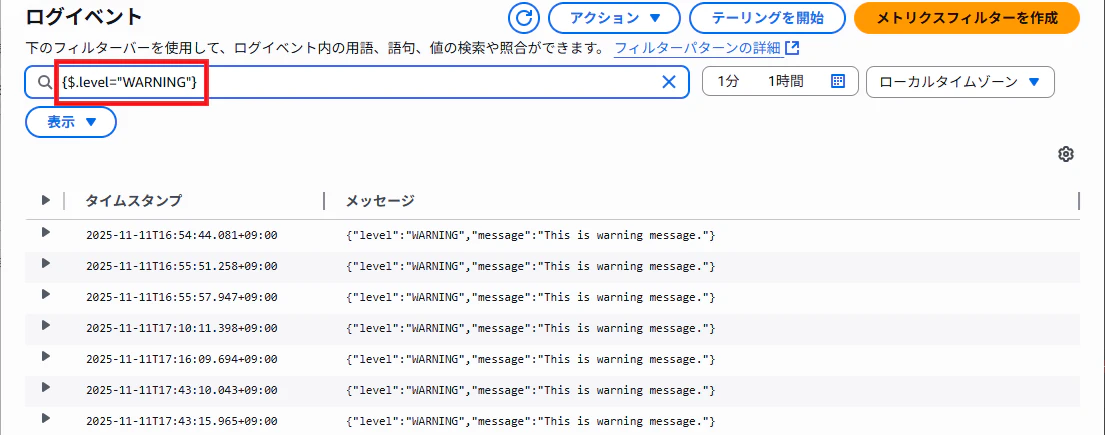Click message of the 16:55:51.258 row

(x=531, y=266)
